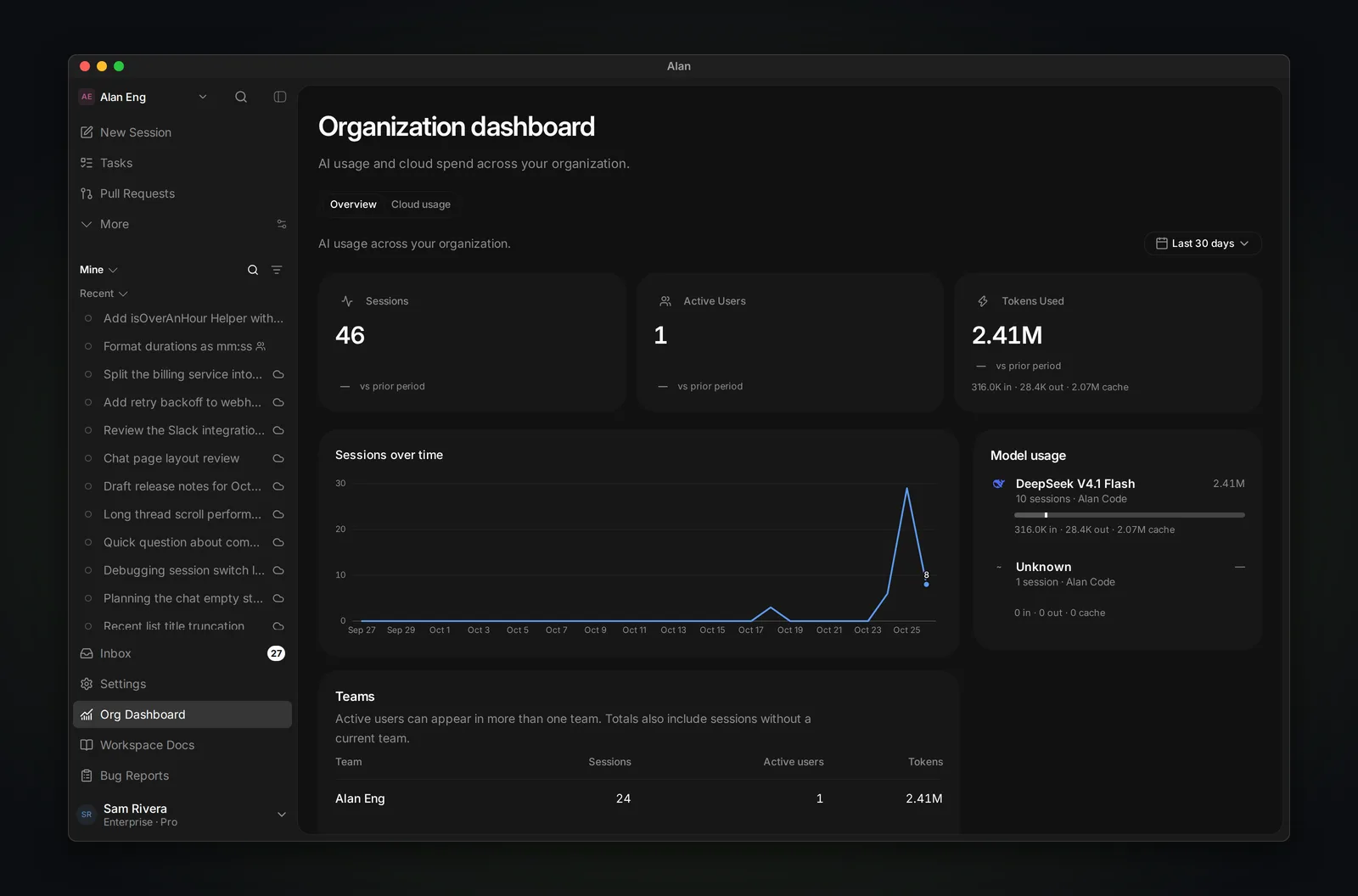Click cloud icon on Review the Slack integration row
Screen dimensions: 1358x896
click(x=278, y=430)
